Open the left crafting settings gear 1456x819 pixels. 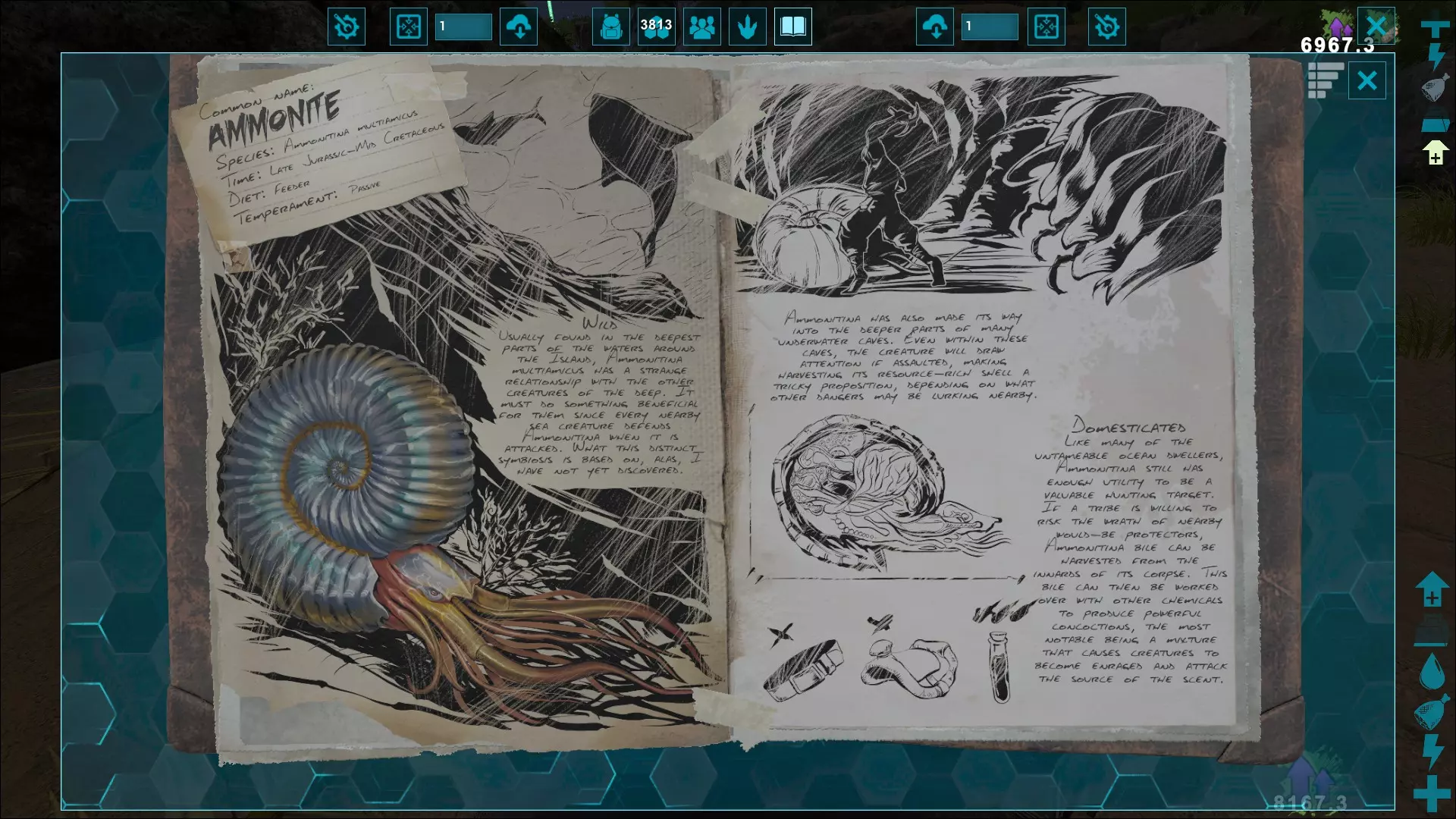click(347, 27)
